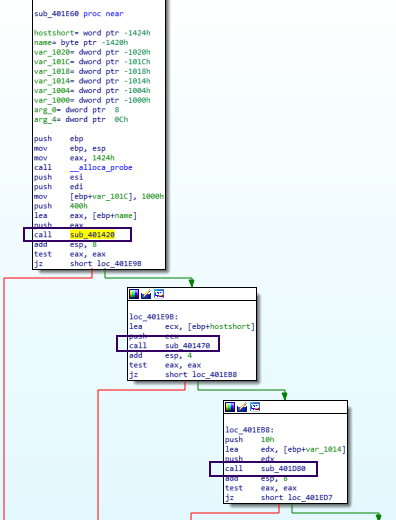Click the push ebp instruction

pos(59,139)
